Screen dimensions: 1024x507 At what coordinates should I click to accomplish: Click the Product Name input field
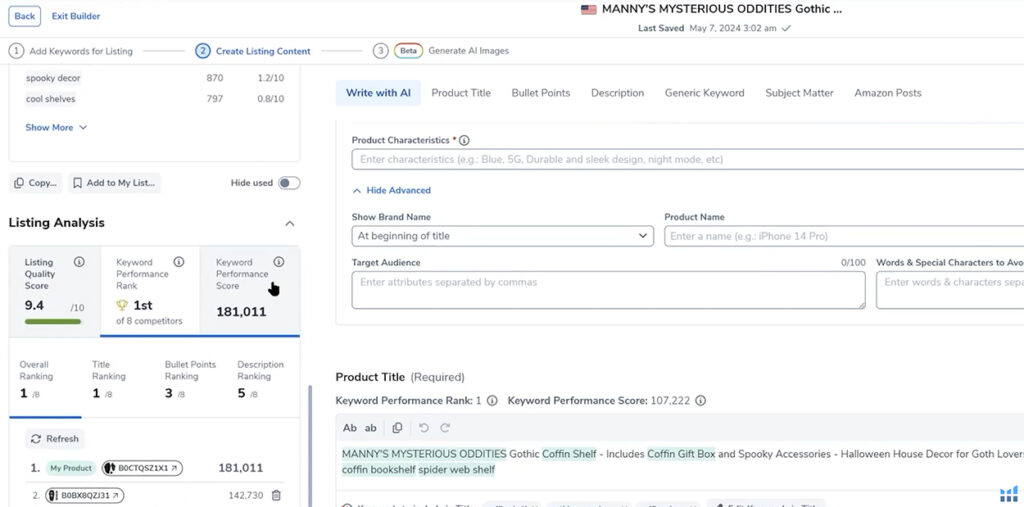coord(844,236)
